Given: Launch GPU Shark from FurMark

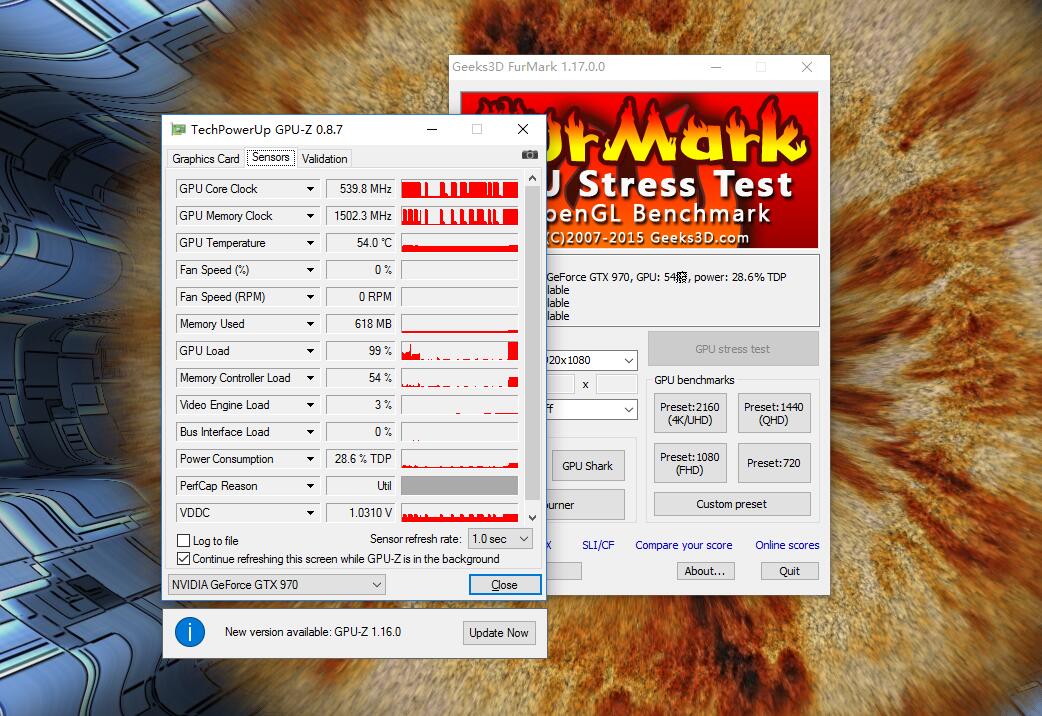Looking at the screenshot, I should tap(588, 466).
